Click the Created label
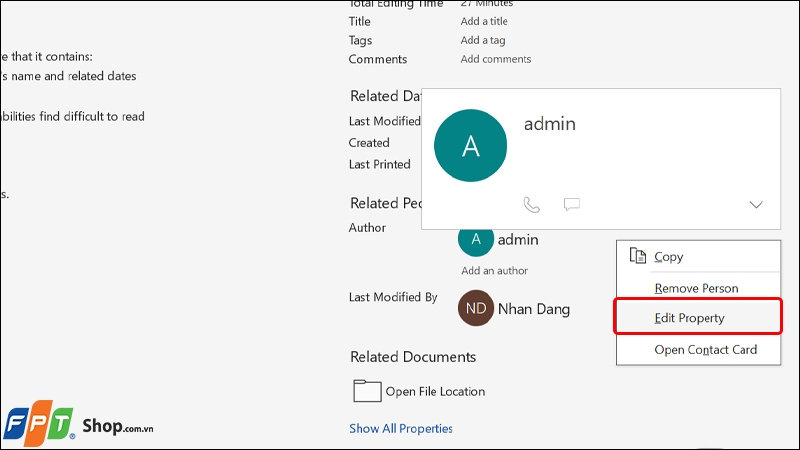This screenshot has width=800, height=450. [x=369, y=143]
